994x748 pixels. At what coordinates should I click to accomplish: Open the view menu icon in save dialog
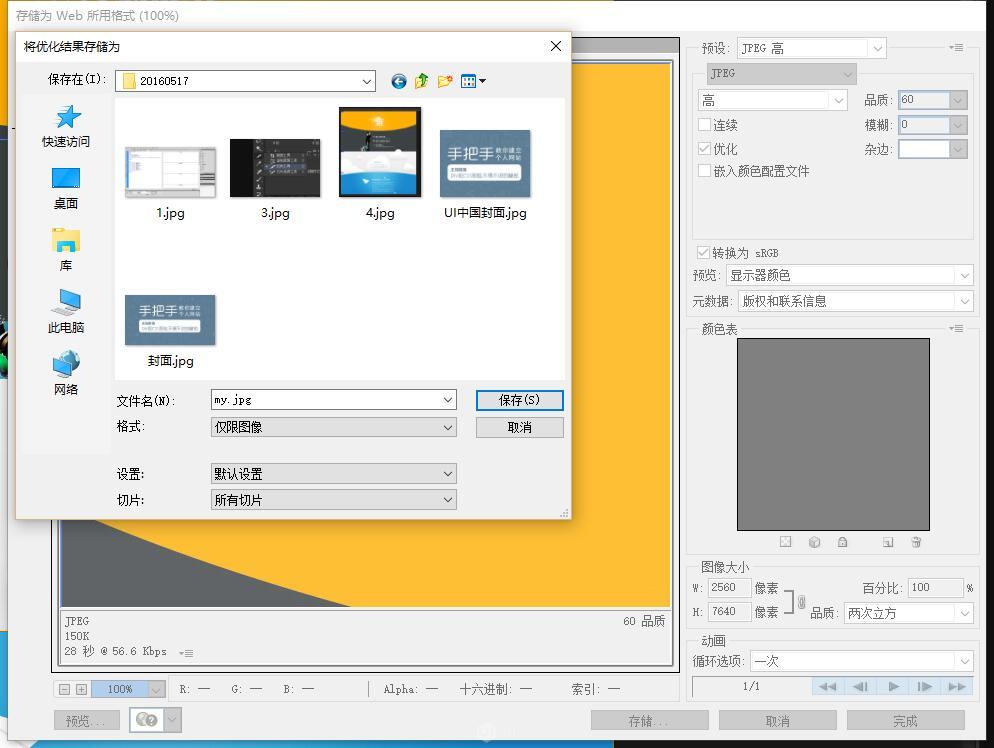pos(474,81)
